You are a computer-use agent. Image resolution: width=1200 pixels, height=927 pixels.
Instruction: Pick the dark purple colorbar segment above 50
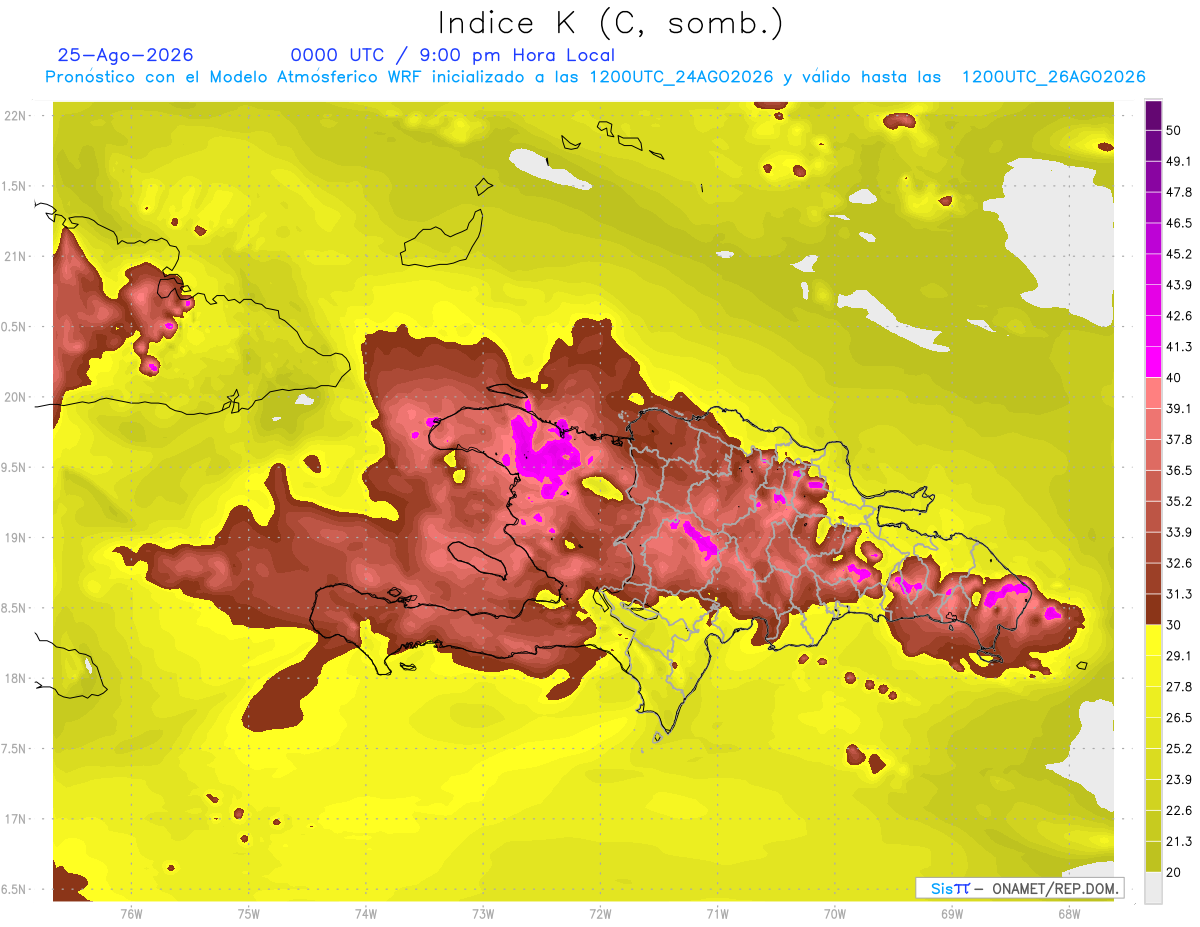[x=1153, y=115]
